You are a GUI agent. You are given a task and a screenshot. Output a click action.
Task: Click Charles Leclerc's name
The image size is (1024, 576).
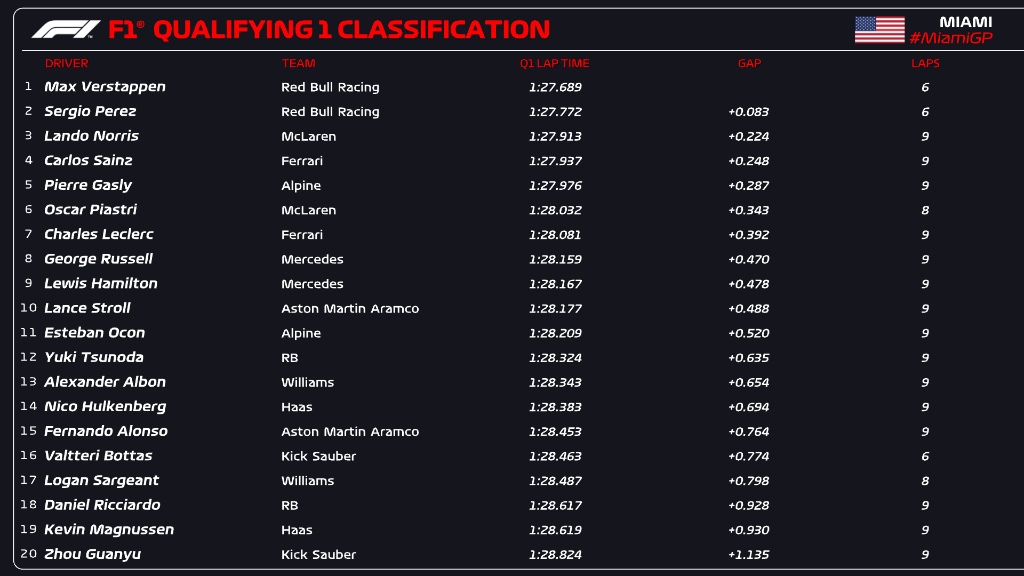coord(99,234)
